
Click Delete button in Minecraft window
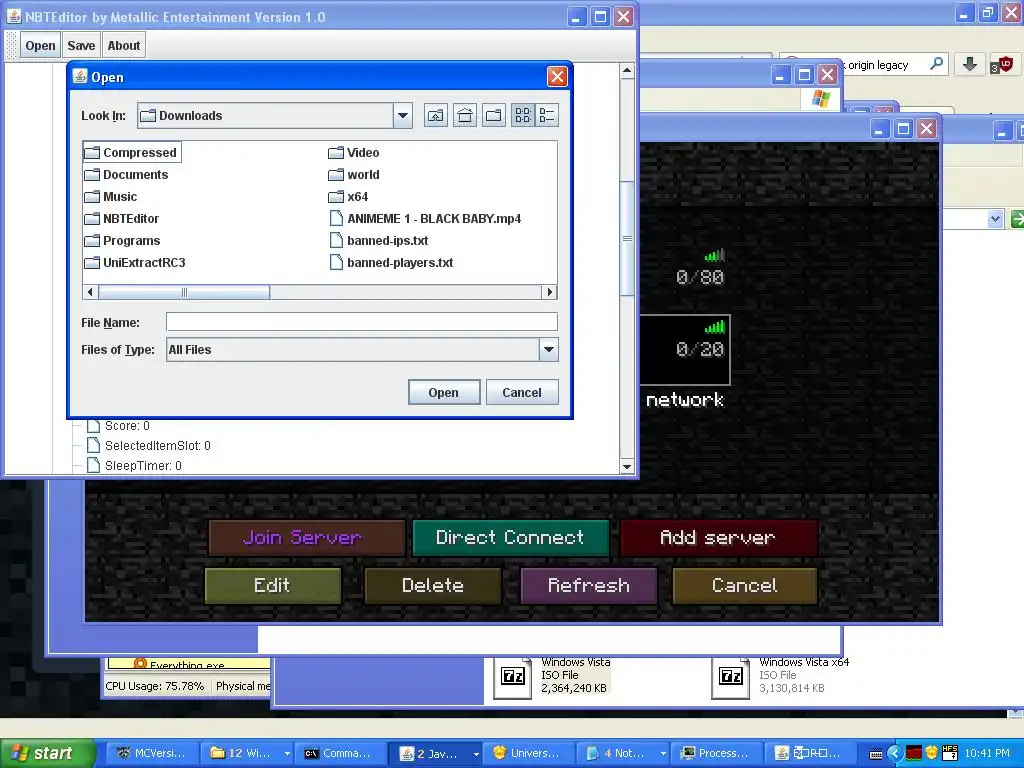pyautogui.click(x=432, y=585)
